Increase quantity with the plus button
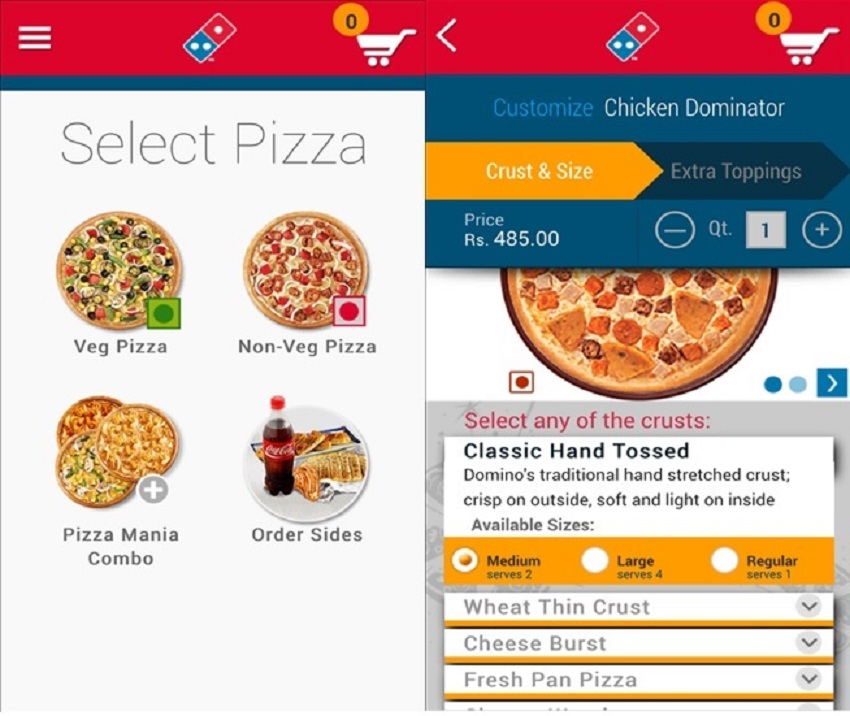Image resolution: width=850 pixels, height=716 pixels. [x=822, y=230]
